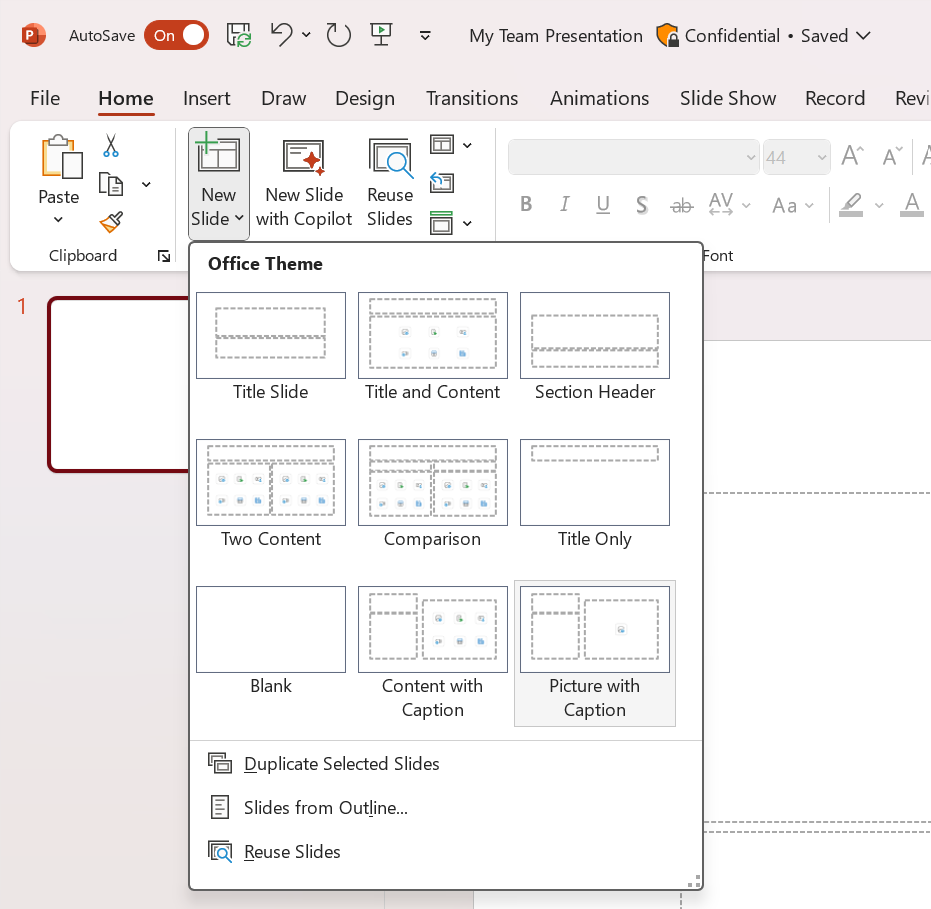Select the Cut tool in Clipboard group
Image resolution: width=931 pixels, height=909 pixels.
(x=110, y=146)
